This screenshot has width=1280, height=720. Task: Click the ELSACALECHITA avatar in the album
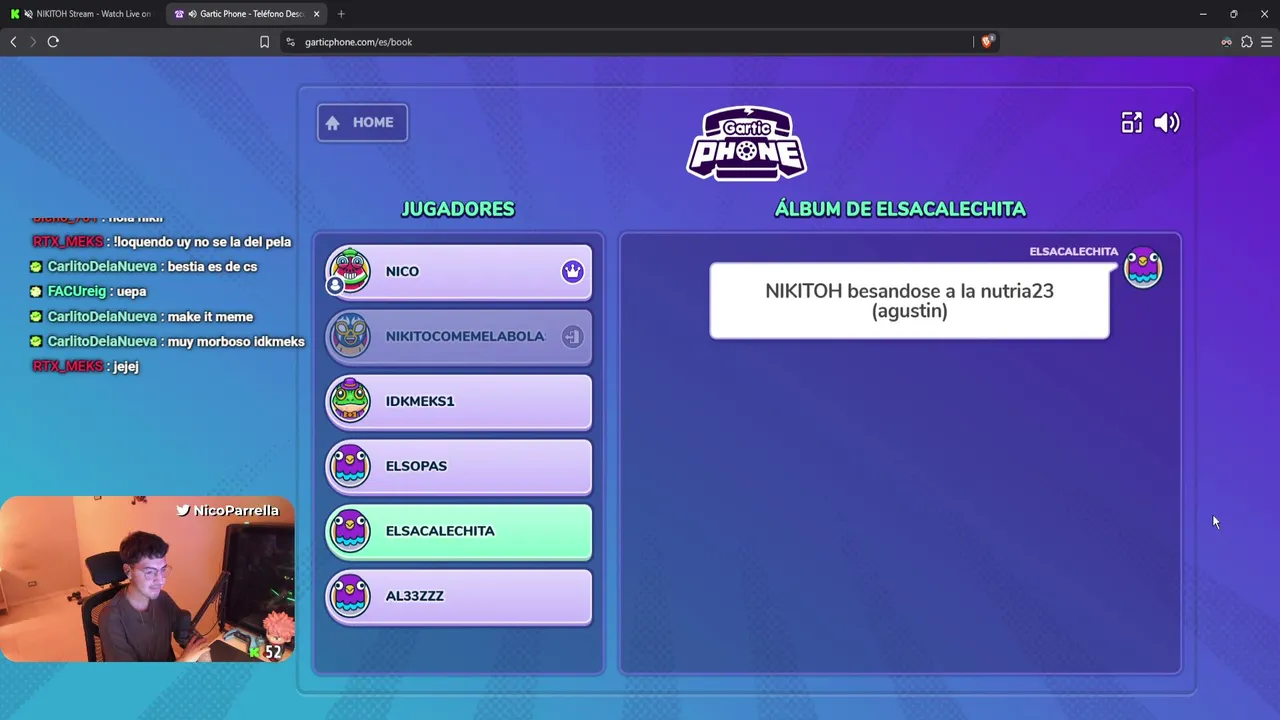tap(1143, 268)
